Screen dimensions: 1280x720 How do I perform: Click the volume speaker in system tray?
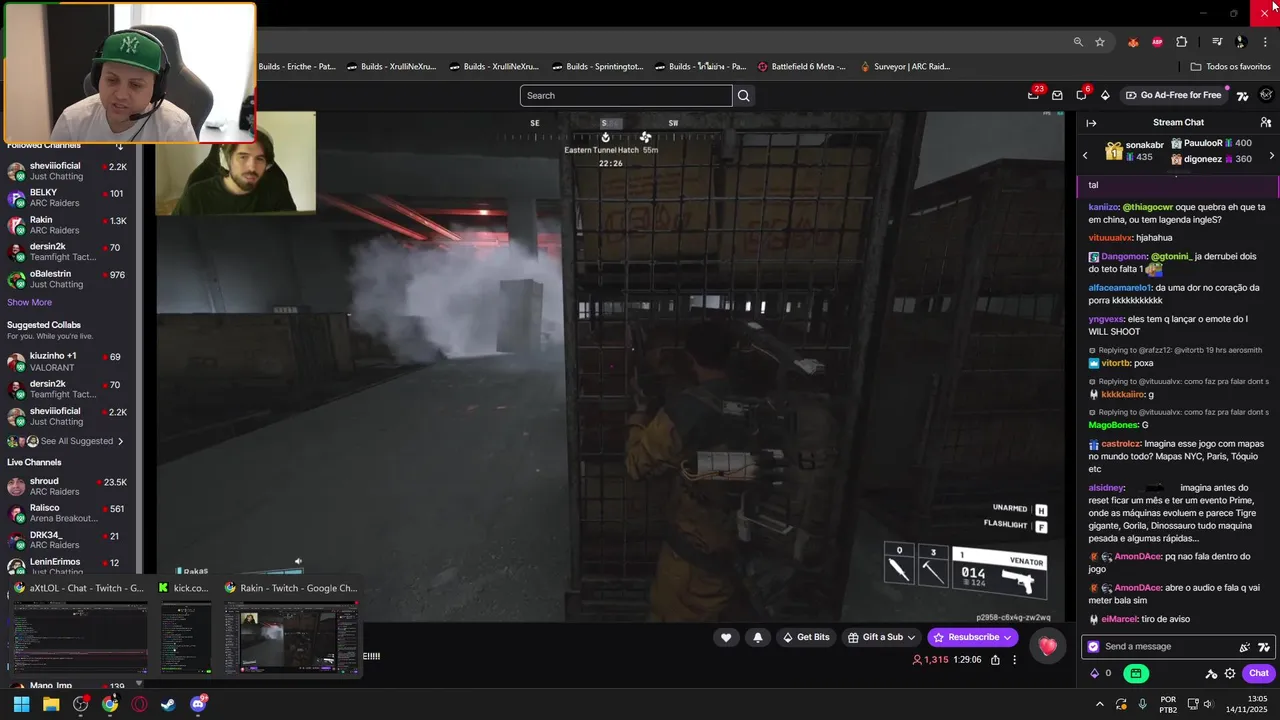[x=1208, y=704]
